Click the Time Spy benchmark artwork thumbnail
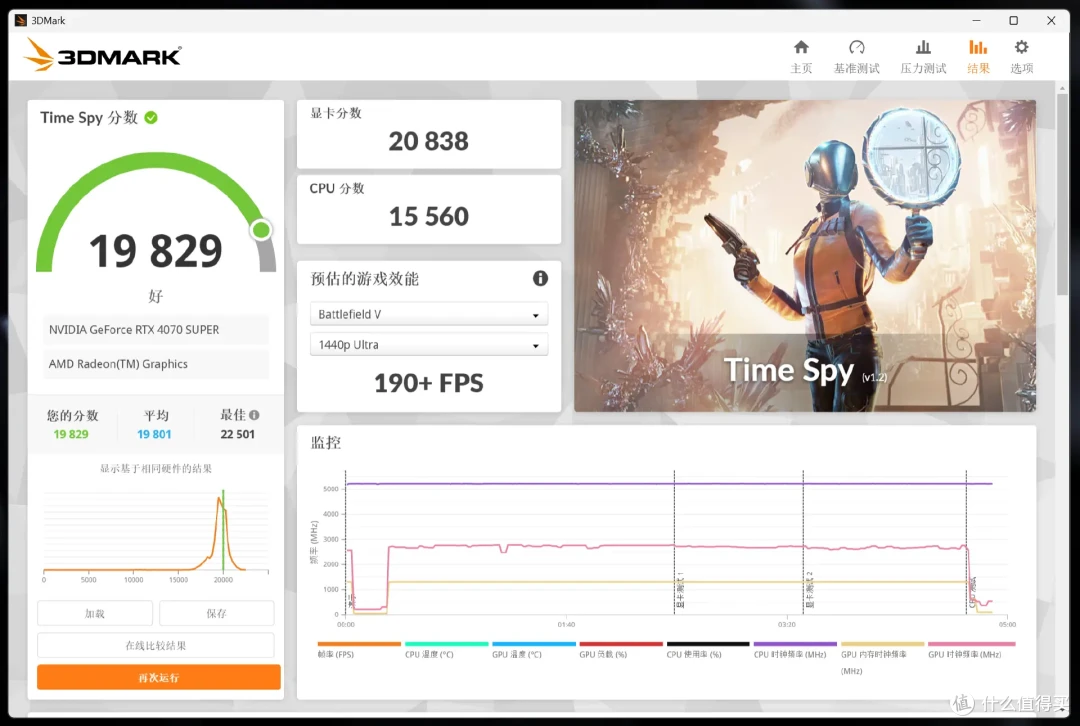Viewport: 1080px width, 726px height. click(x=804, y=256)
